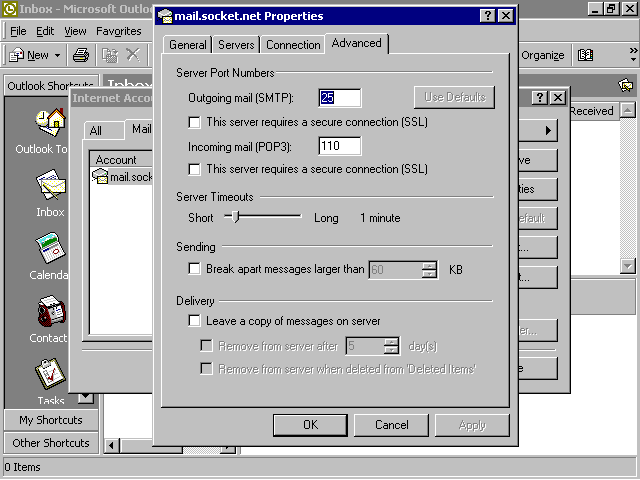
Task: Toggle Remove from server after days
Action: tap(207, 346)
